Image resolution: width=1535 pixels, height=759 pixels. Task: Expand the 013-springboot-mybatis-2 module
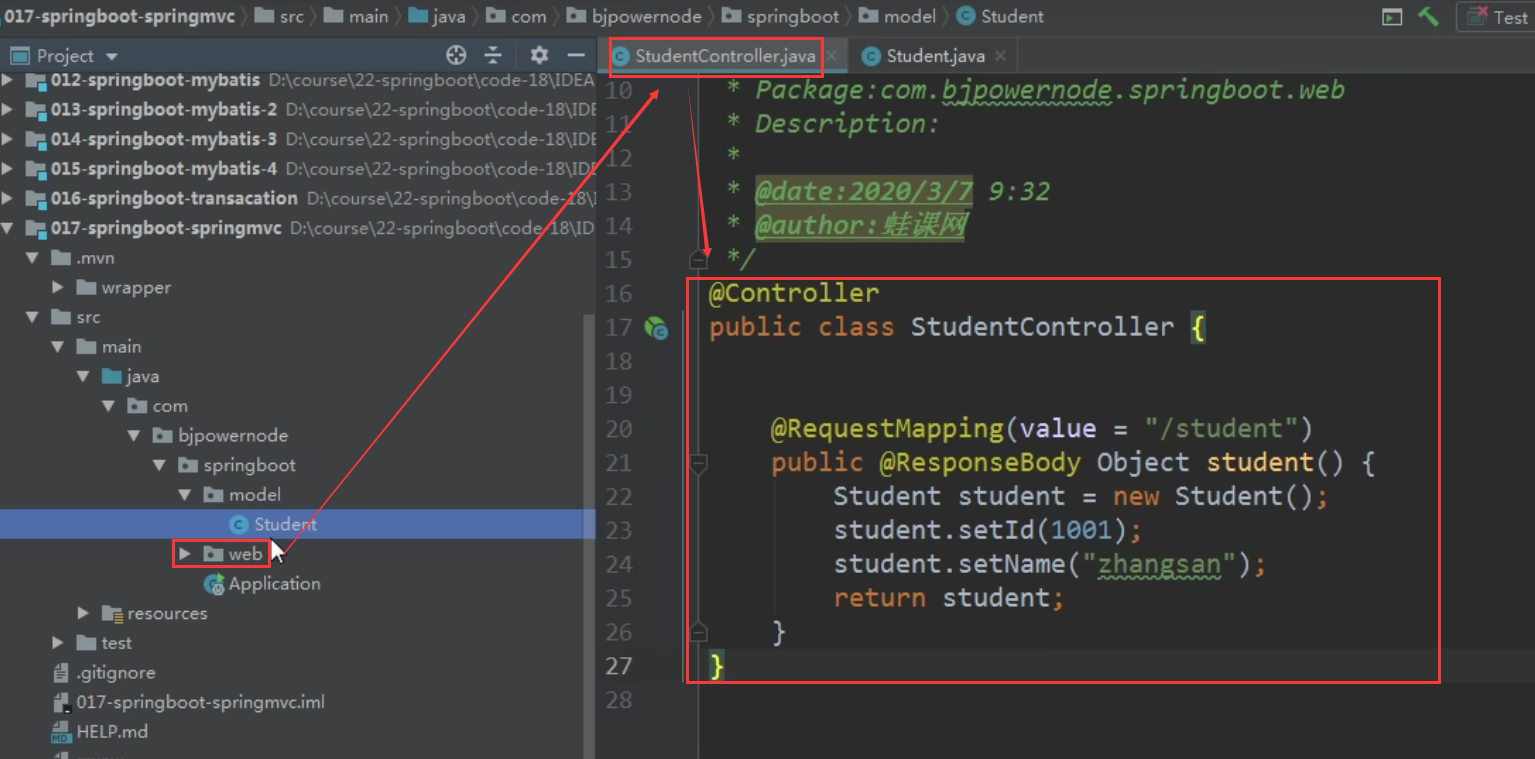[x=9, y=109]
